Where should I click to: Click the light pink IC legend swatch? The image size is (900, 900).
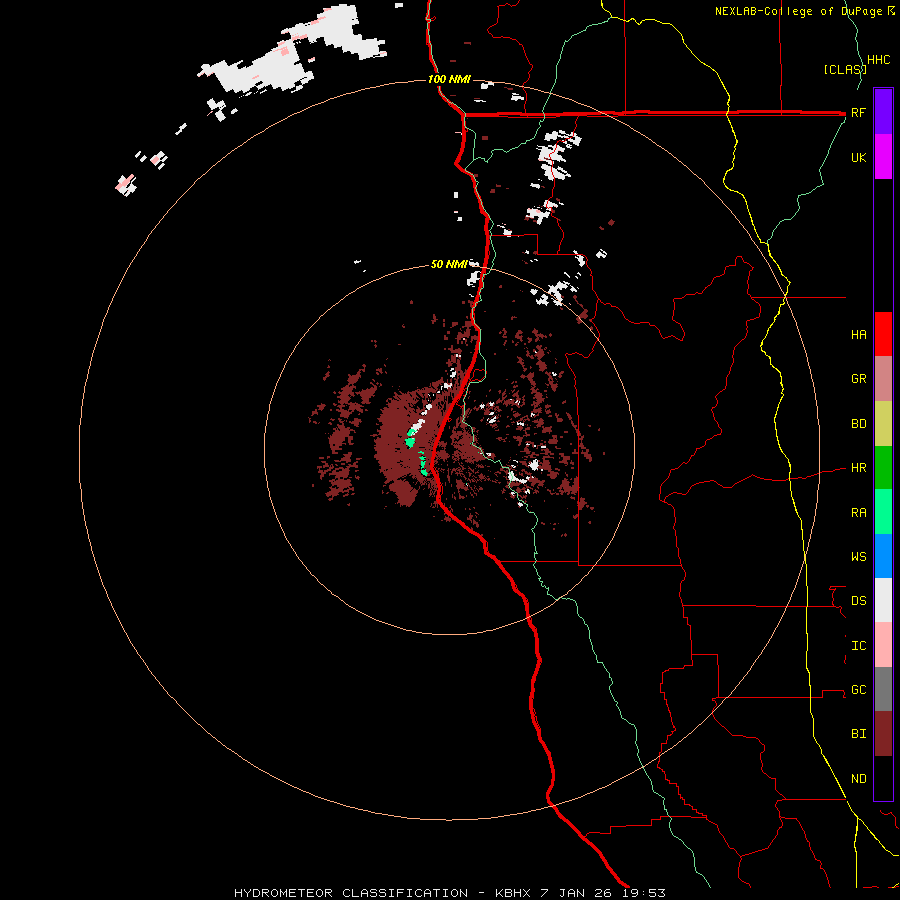click(883, 645)
